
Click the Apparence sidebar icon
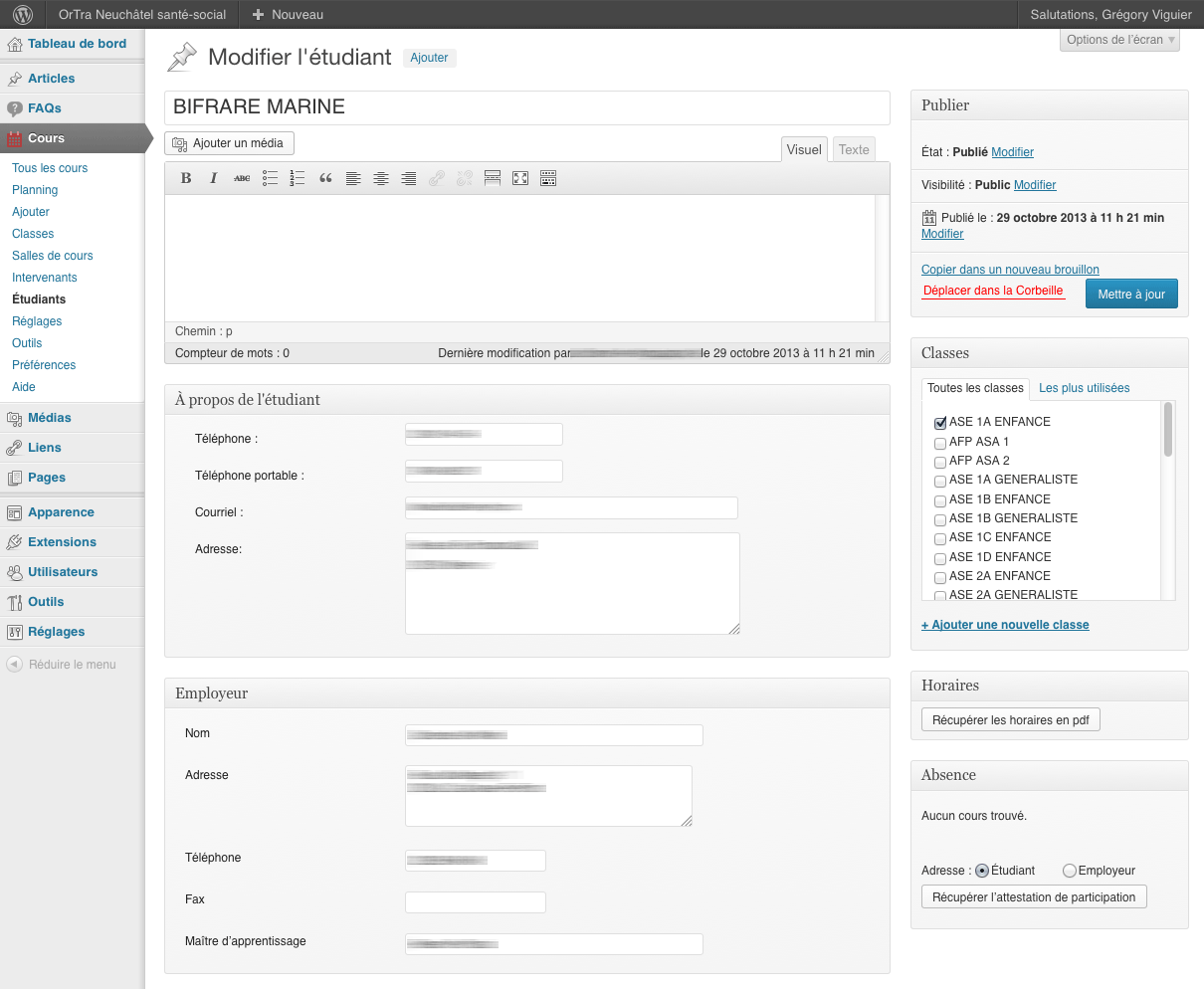point(15,512)
